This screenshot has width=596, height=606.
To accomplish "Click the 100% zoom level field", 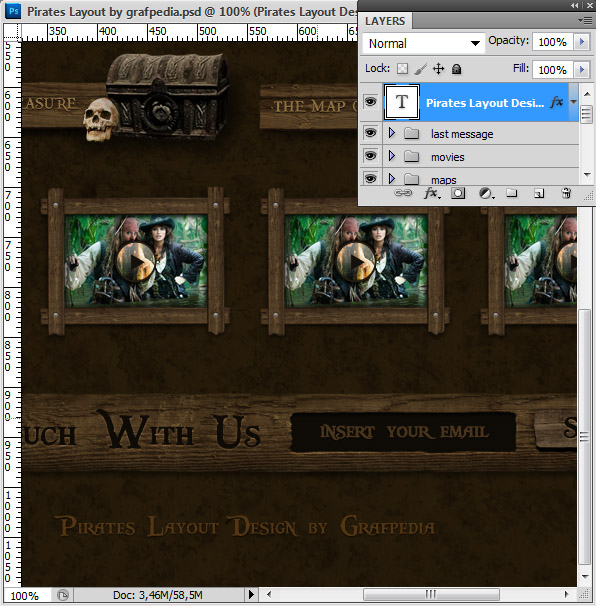I will 25,595.
